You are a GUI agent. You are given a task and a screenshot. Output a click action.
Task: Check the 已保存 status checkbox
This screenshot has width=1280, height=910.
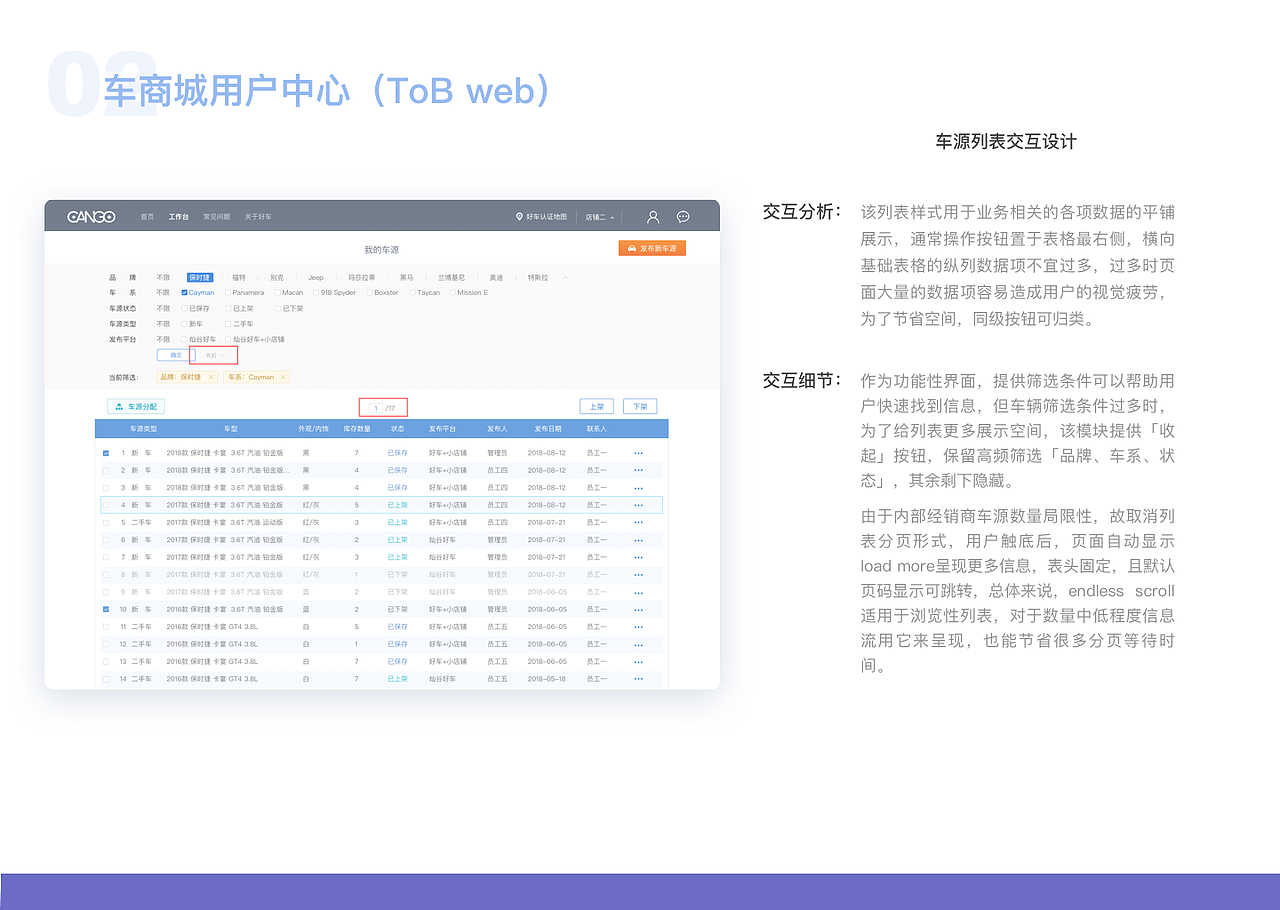[x=184, y=308]
